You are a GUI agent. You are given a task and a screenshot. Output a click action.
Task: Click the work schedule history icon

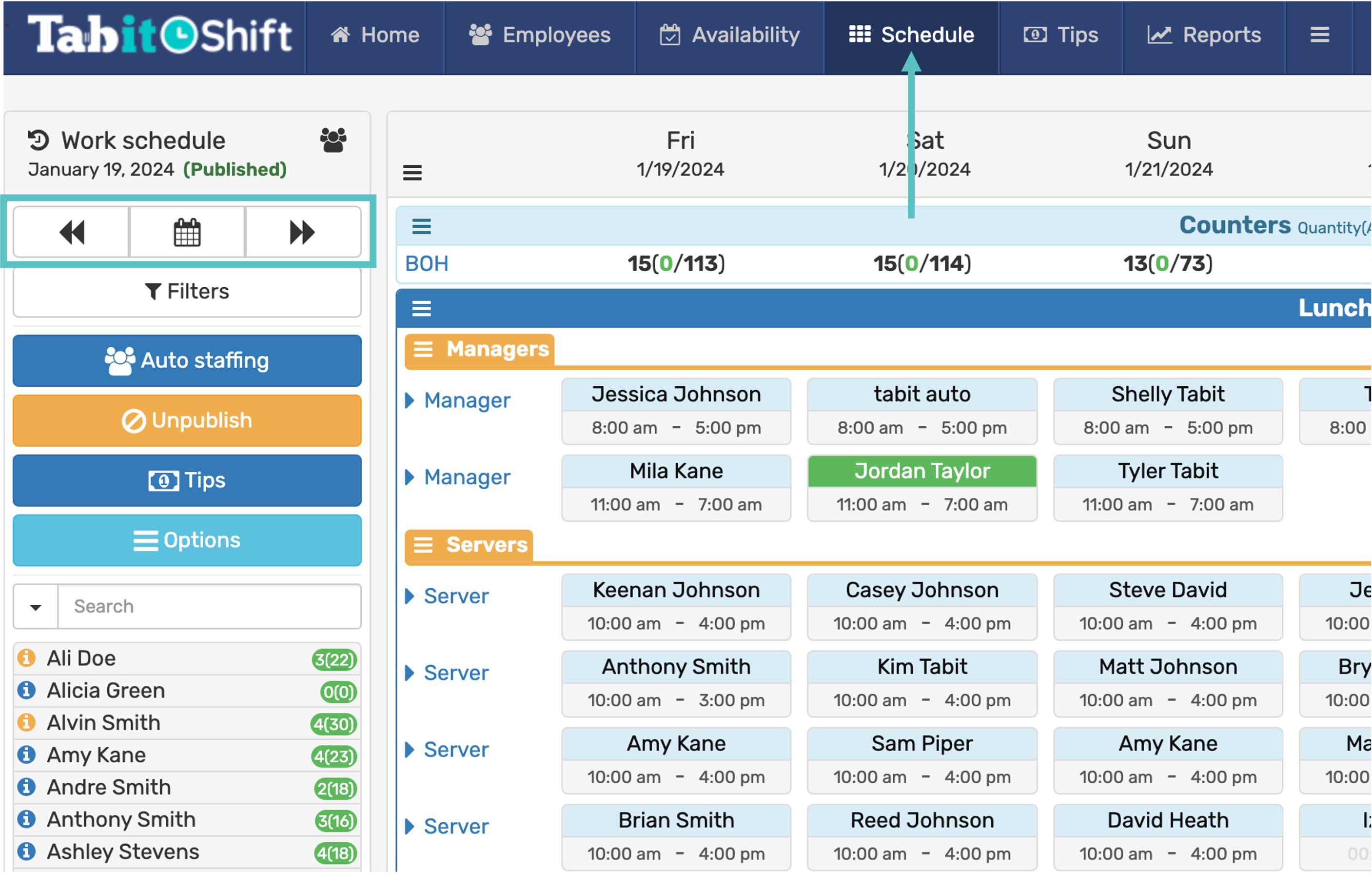[x=39, y=140]
